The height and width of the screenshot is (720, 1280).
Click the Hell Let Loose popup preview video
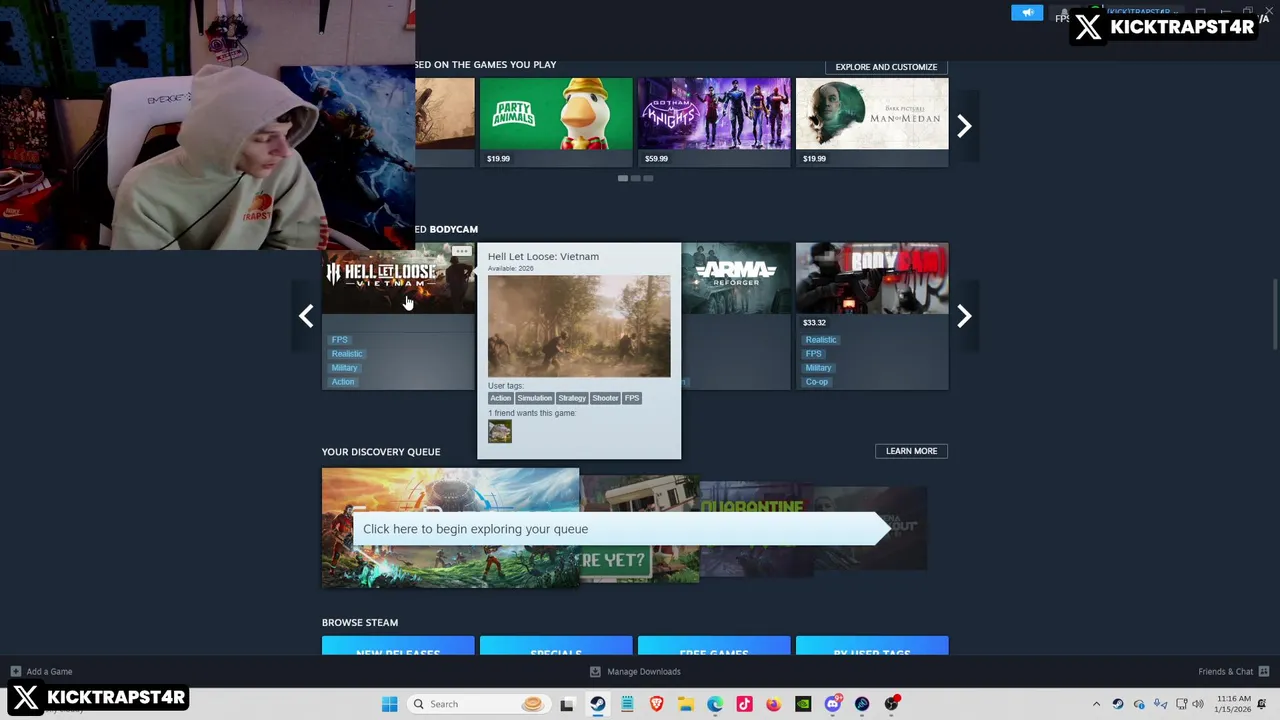pyautogui.click(x=579, y=326)
